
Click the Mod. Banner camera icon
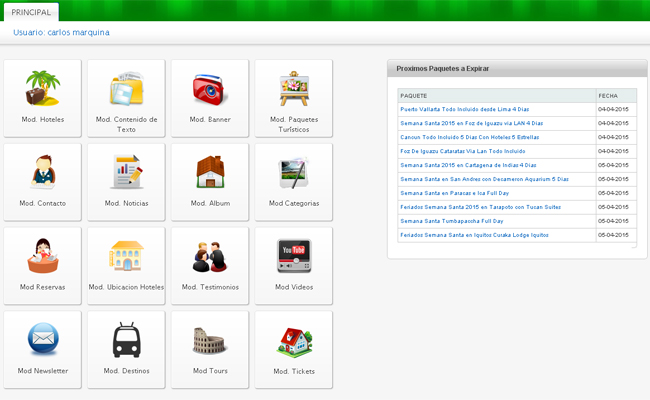click(210, 89)
